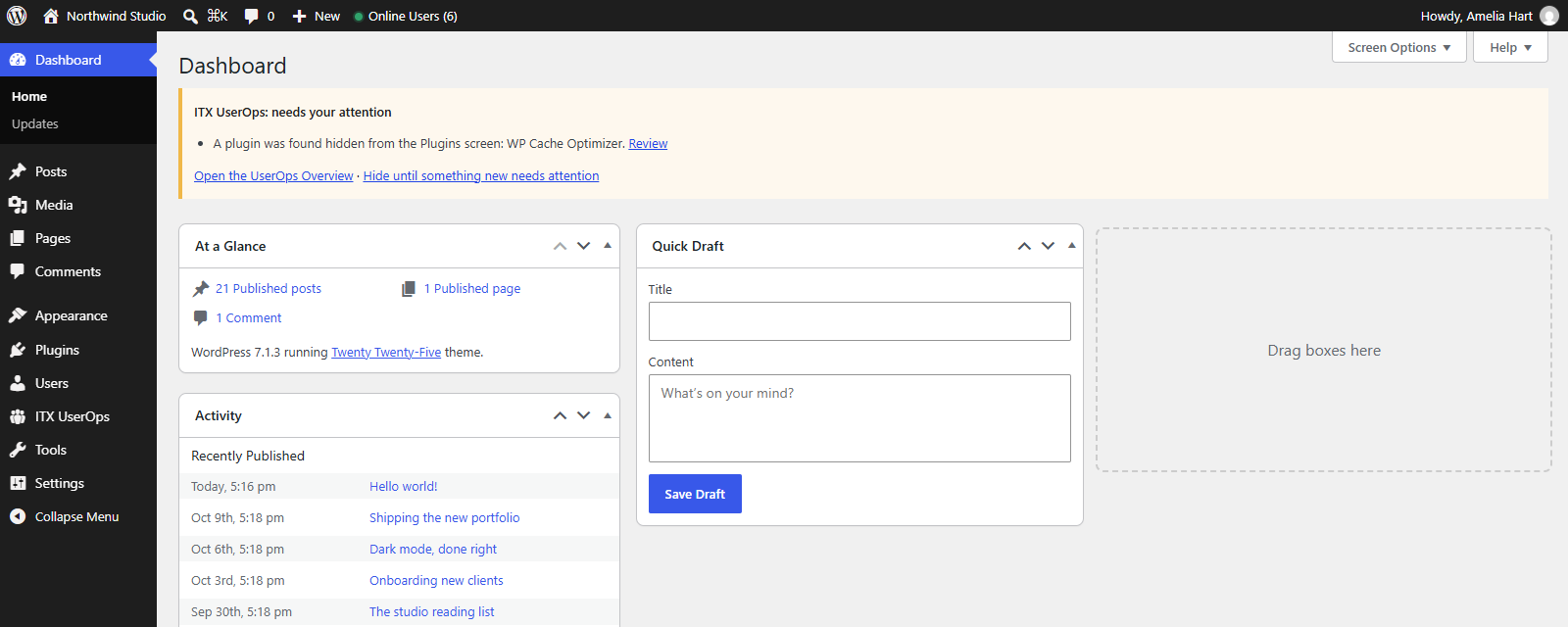
Task: Move At a Glance widget up
Action: 560,246
